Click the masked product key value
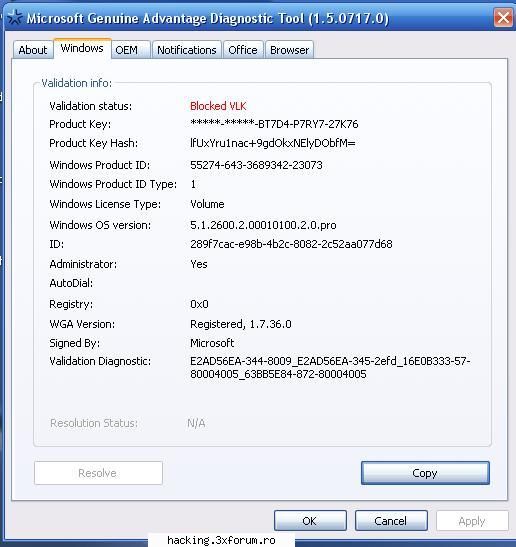This screenshot has width=516, height=547. click(274, 124)
